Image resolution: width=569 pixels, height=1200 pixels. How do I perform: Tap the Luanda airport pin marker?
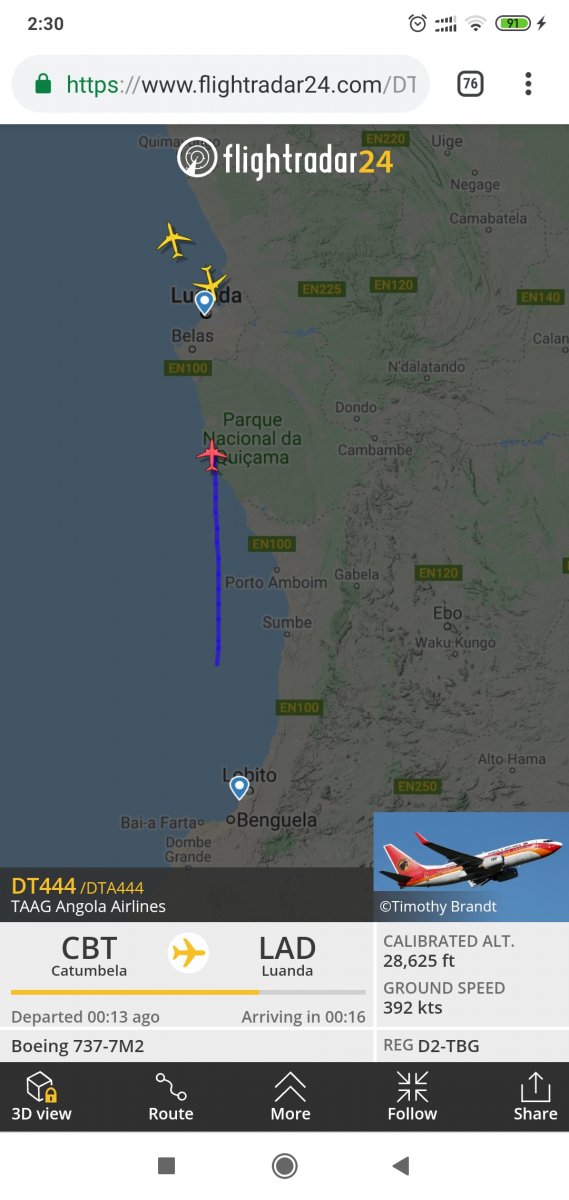(x=204, y=302)
